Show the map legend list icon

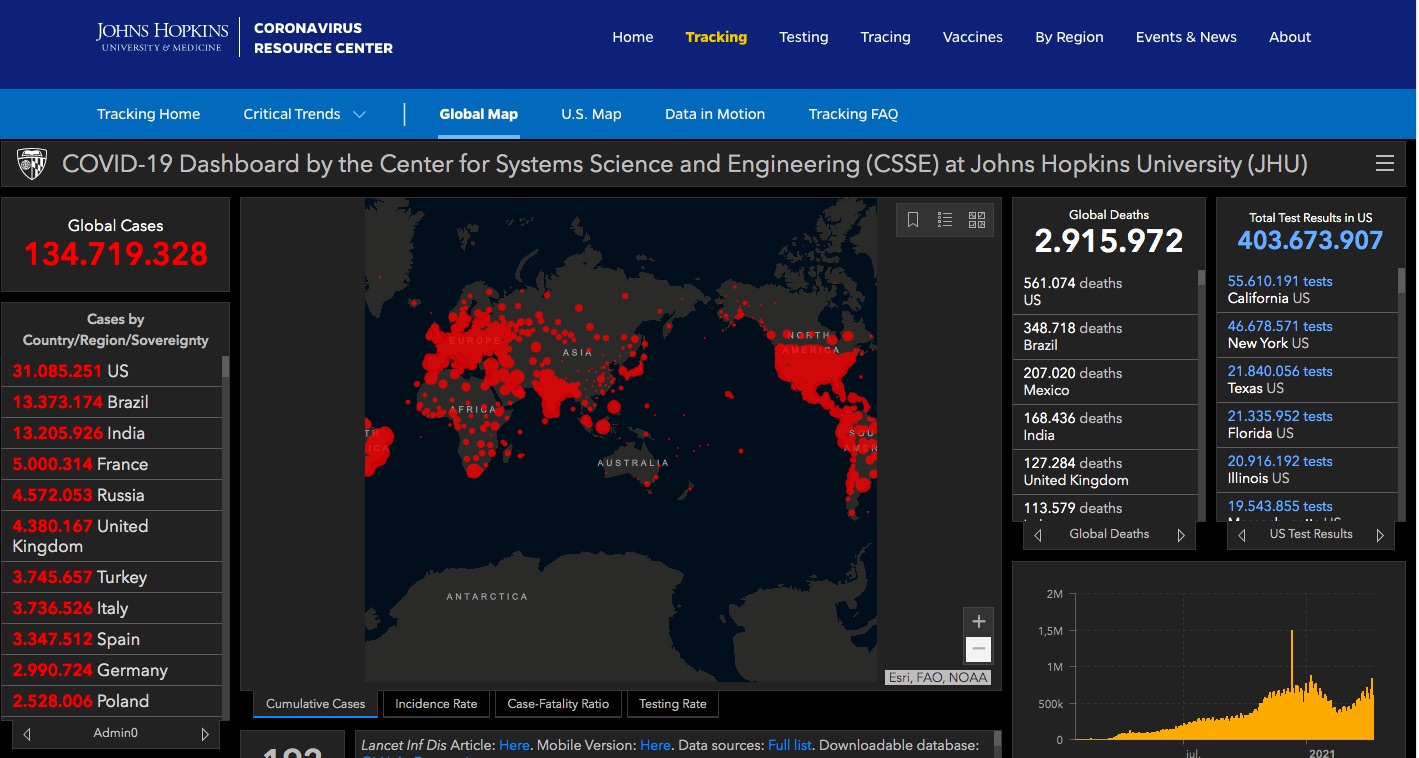pyautogui.click(x=945, y=220)
